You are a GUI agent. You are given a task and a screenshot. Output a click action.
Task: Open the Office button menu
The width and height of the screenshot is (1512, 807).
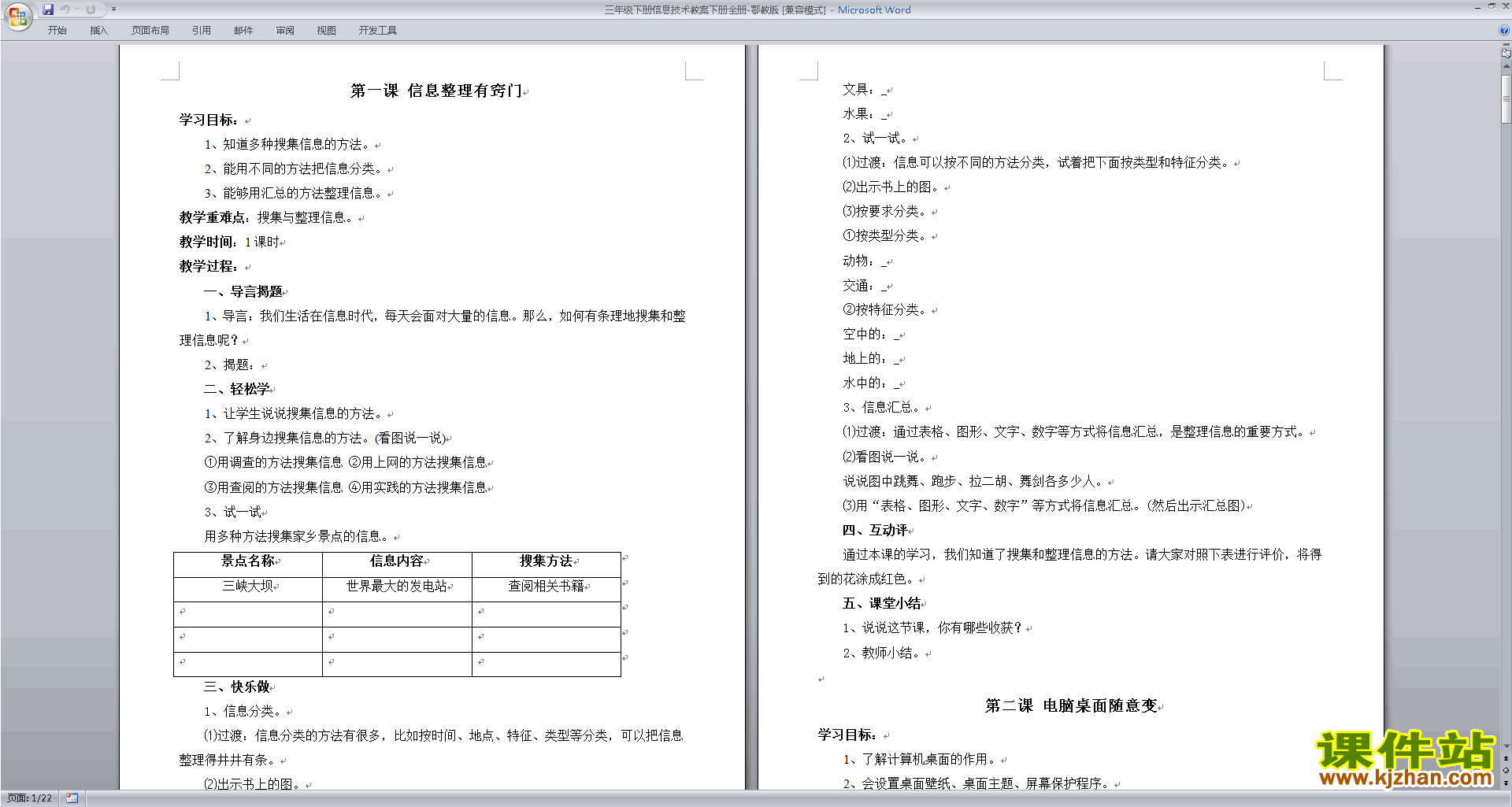[17, 16]
